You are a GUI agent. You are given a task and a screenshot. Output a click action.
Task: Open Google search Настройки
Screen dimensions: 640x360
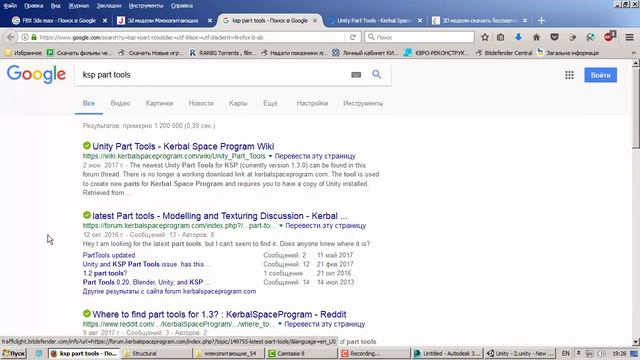(x=312, y=103)
